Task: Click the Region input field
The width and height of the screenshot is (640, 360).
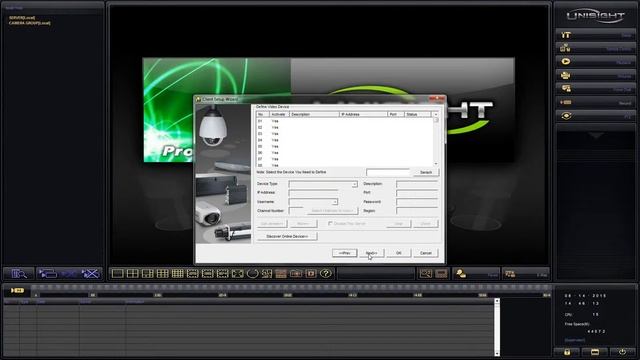Action: (417, 211)
